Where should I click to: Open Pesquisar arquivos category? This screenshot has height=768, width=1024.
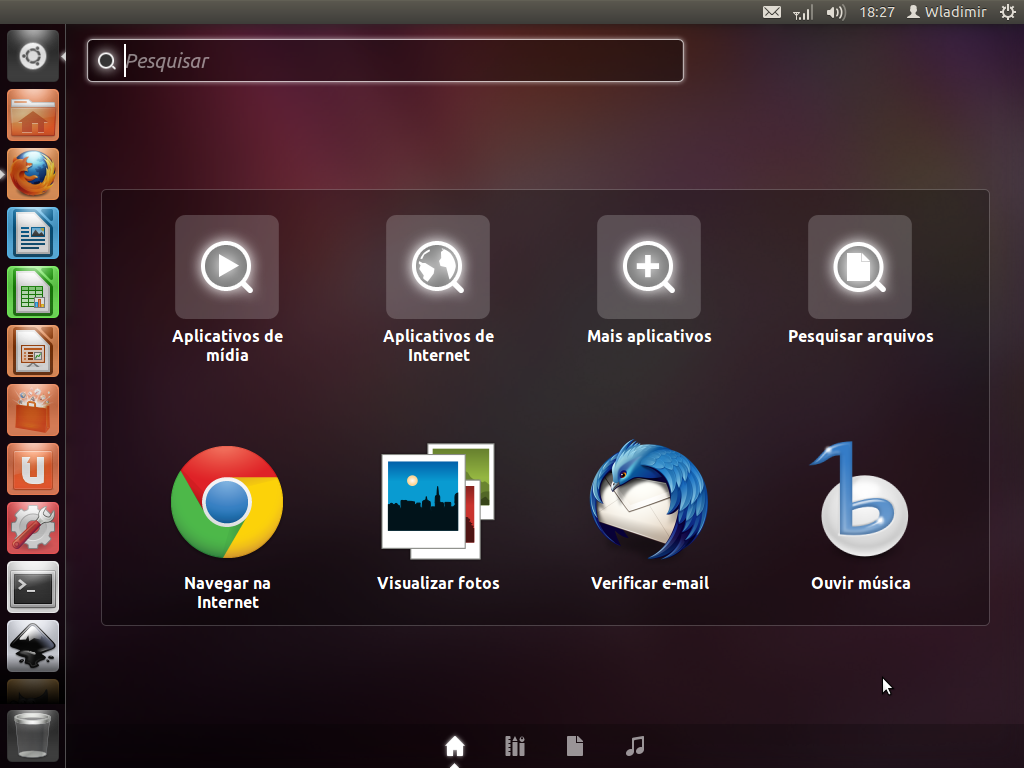tap(860, 281)
